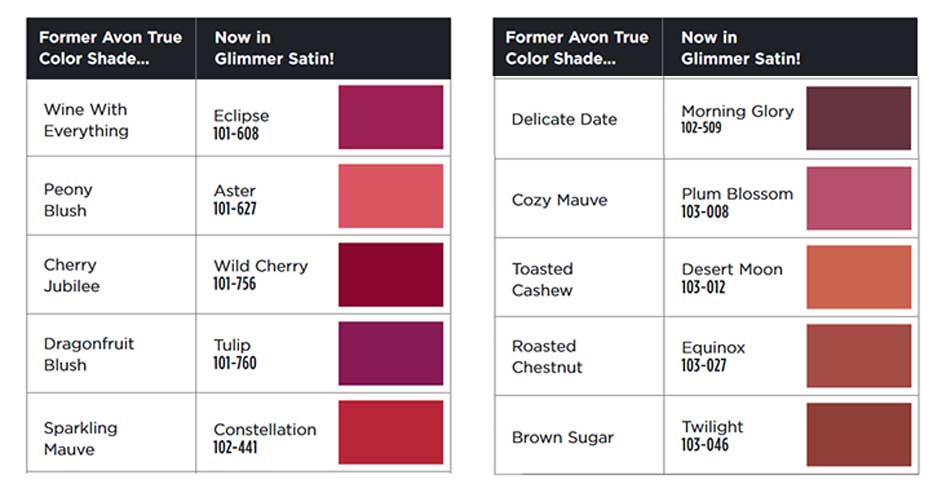Pick the Wild Cherry 101-756 swatch
The width and height of the screenshot is (942, 500).
click(x=390, y=275)
